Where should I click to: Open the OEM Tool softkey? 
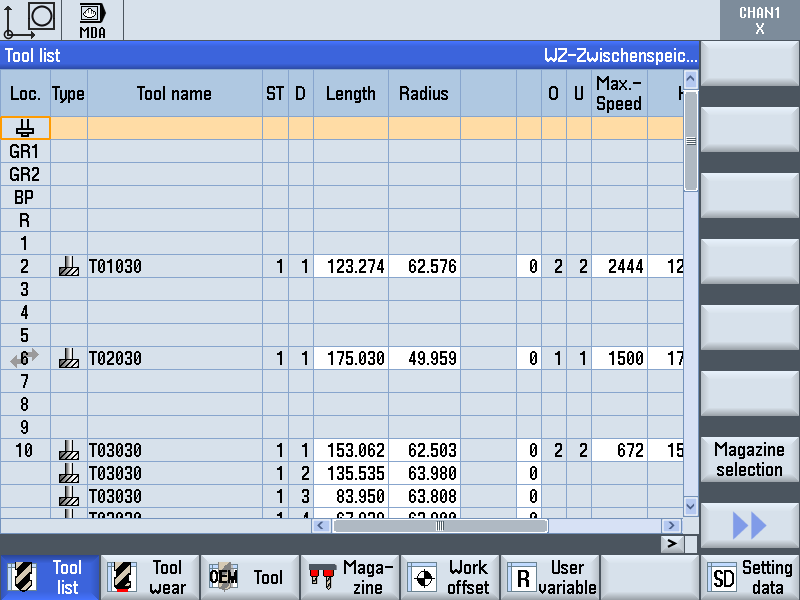click(x=249, y=577)
